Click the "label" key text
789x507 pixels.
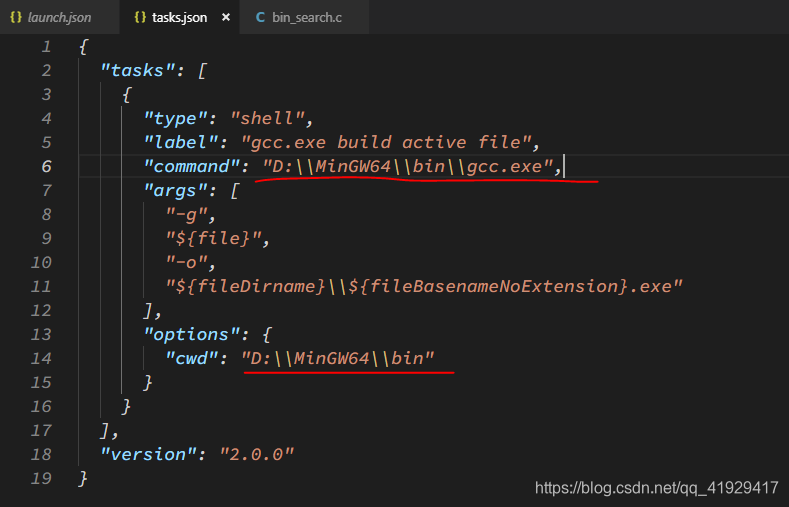click(181, 142)
